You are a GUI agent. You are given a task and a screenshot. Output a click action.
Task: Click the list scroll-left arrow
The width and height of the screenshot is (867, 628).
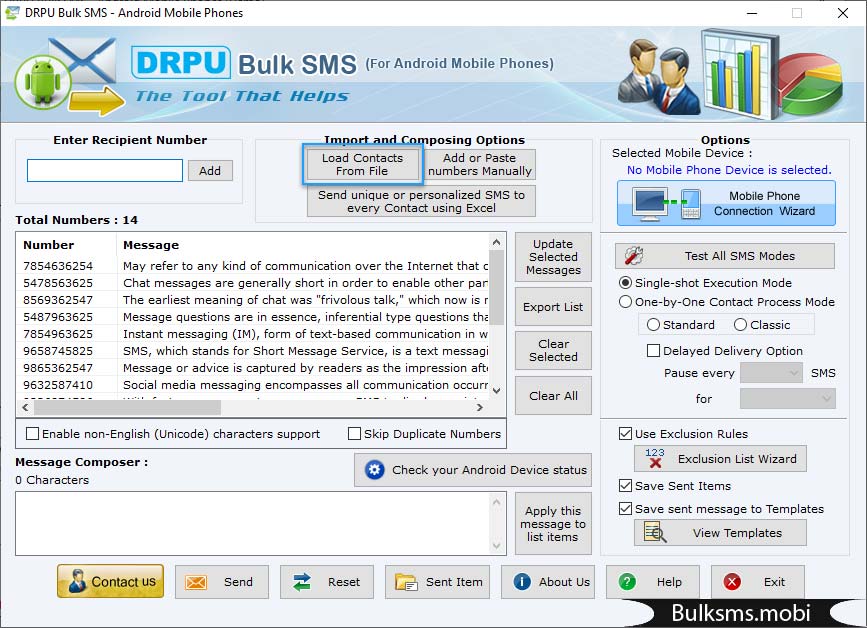(x=25, y=407)
